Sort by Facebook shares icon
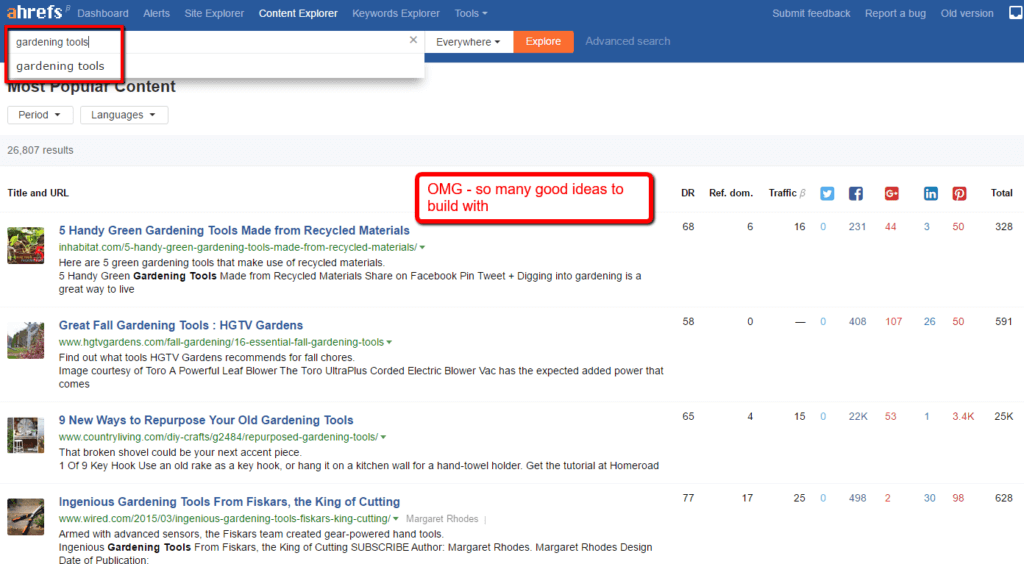1024x564 pixels. tap(856, 194)
